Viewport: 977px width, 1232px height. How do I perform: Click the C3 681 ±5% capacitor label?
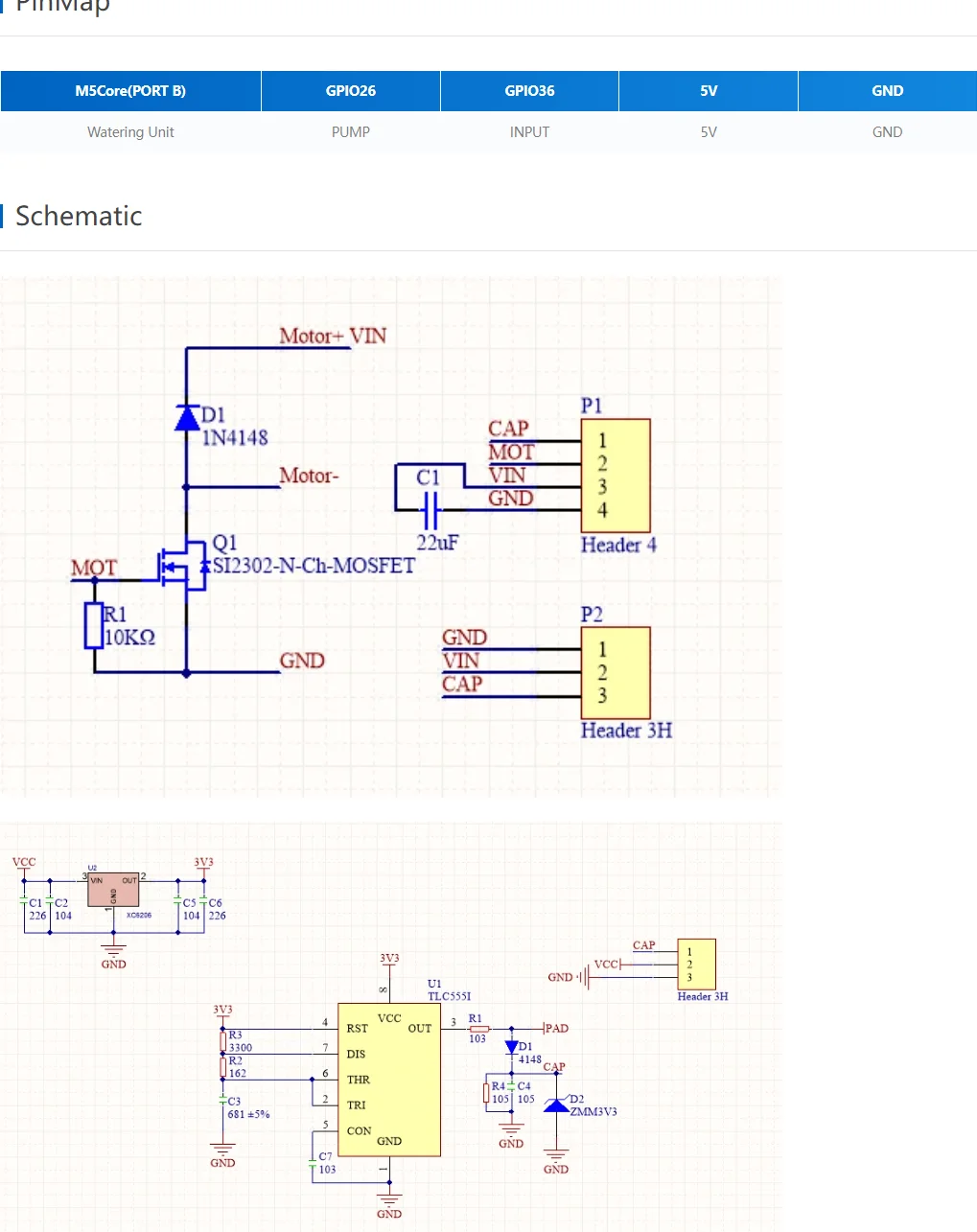tap(248, 1108)
